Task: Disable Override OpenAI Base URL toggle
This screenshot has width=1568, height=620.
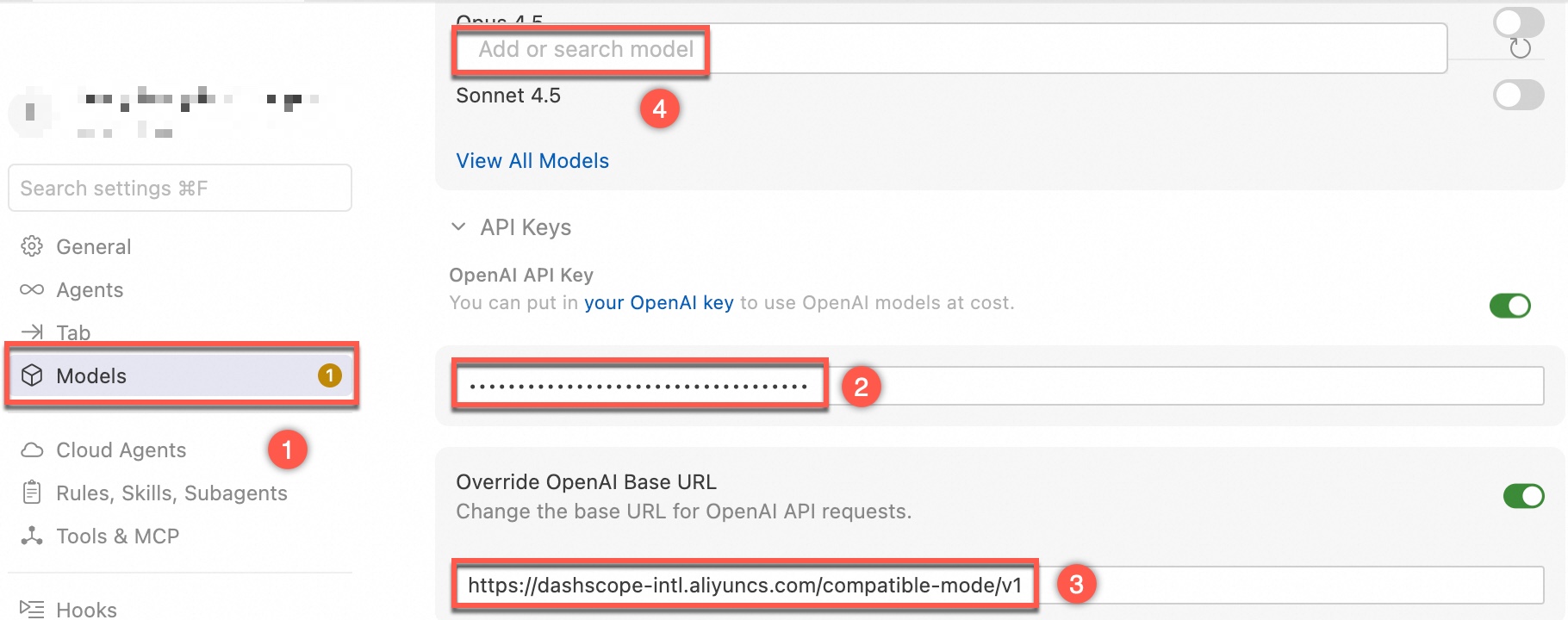Action: tap(1523, 496)
